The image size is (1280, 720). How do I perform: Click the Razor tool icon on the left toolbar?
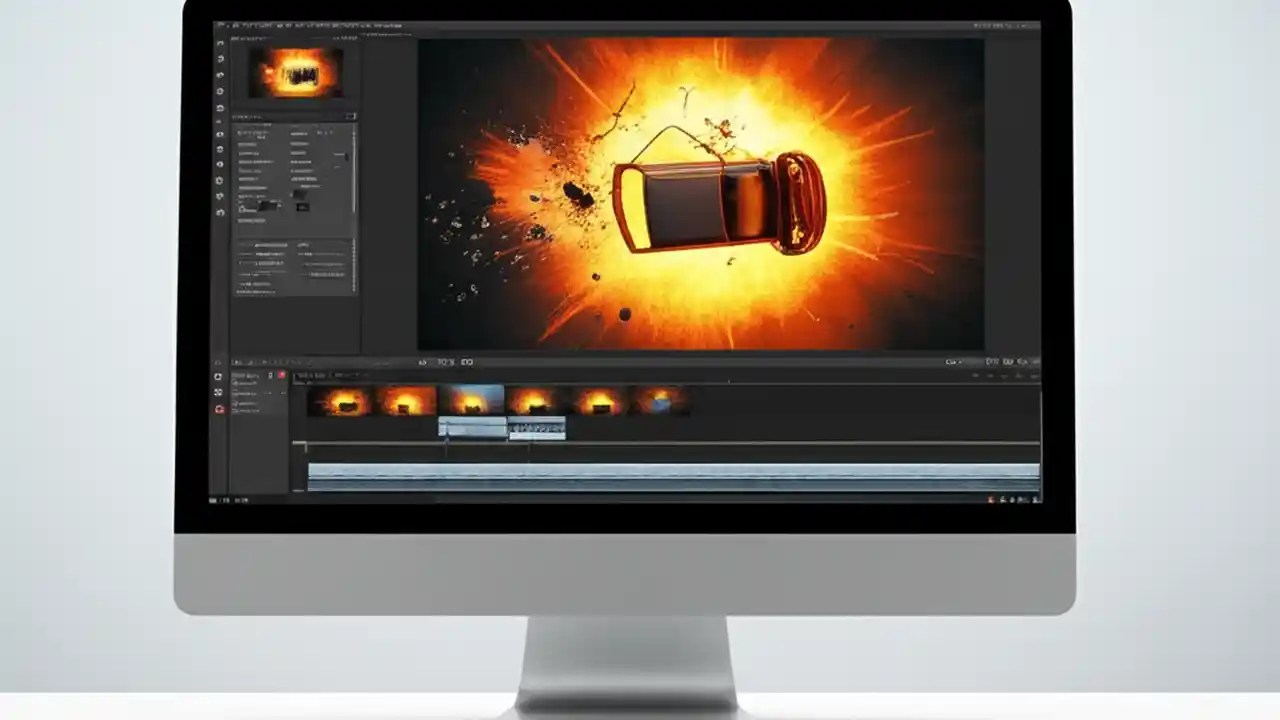click(220, 122)
